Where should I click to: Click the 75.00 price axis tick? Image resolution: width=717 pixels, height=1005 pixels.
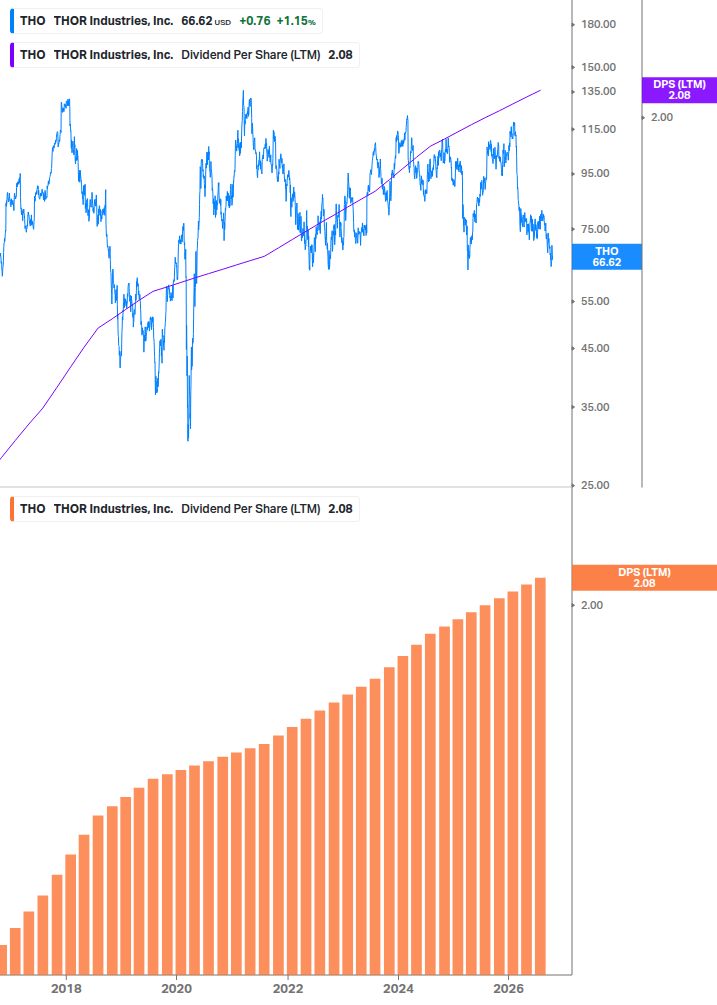pyautogui.click(x=595, y=229)
